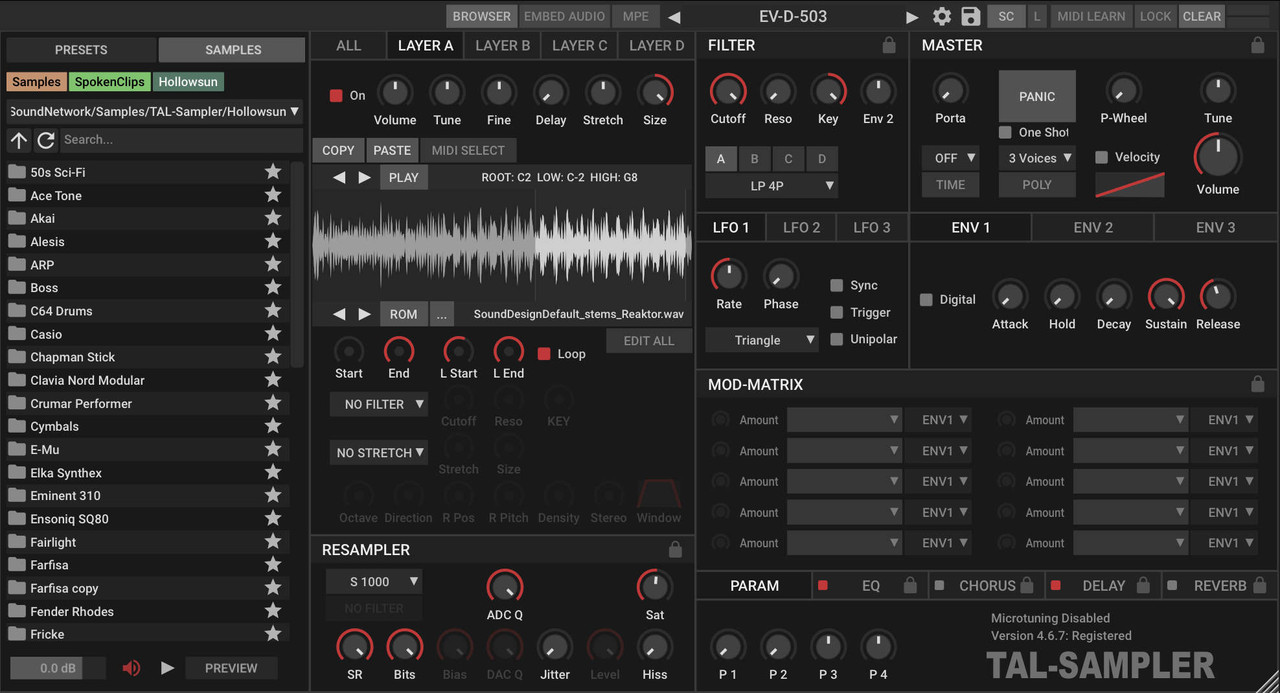Click the ENV 1 Sustain knob
This screenshot has width=1280, height=693.
[x=1166, y=296]
